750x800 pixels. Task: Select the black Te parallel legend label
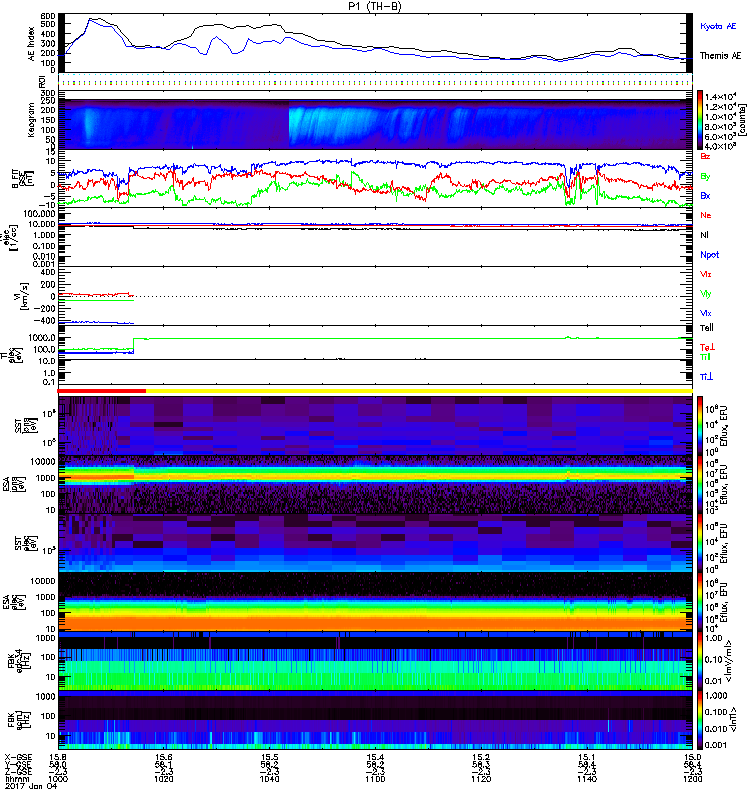pyautogui.click(x=707, y=328)
